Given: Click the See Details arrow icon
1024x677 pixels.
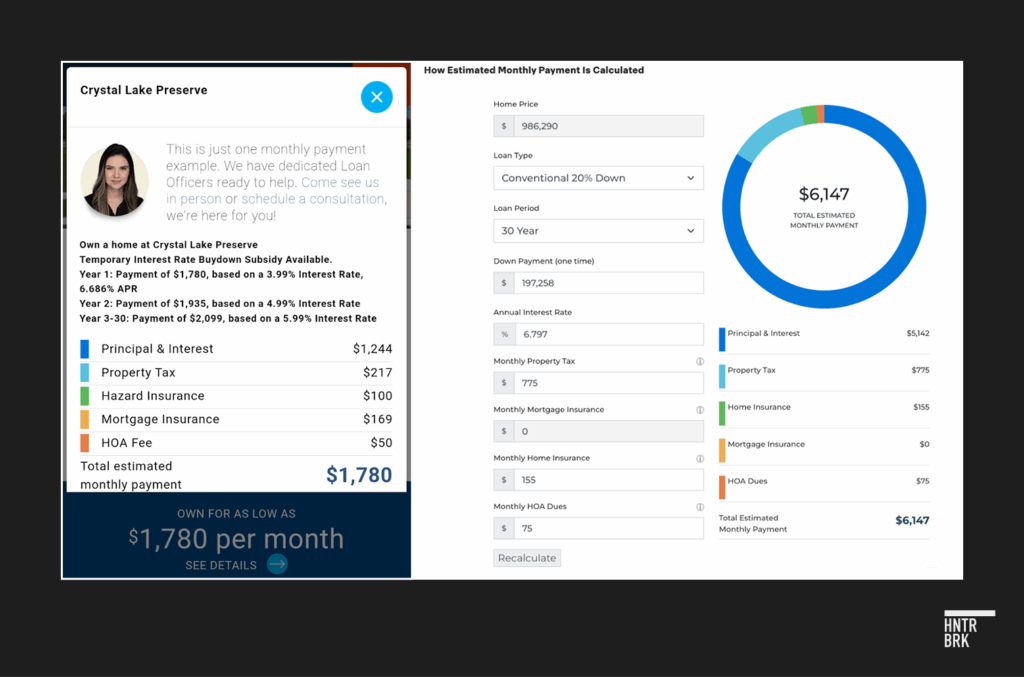Looking at the screenshot, I should pos(277,565).
